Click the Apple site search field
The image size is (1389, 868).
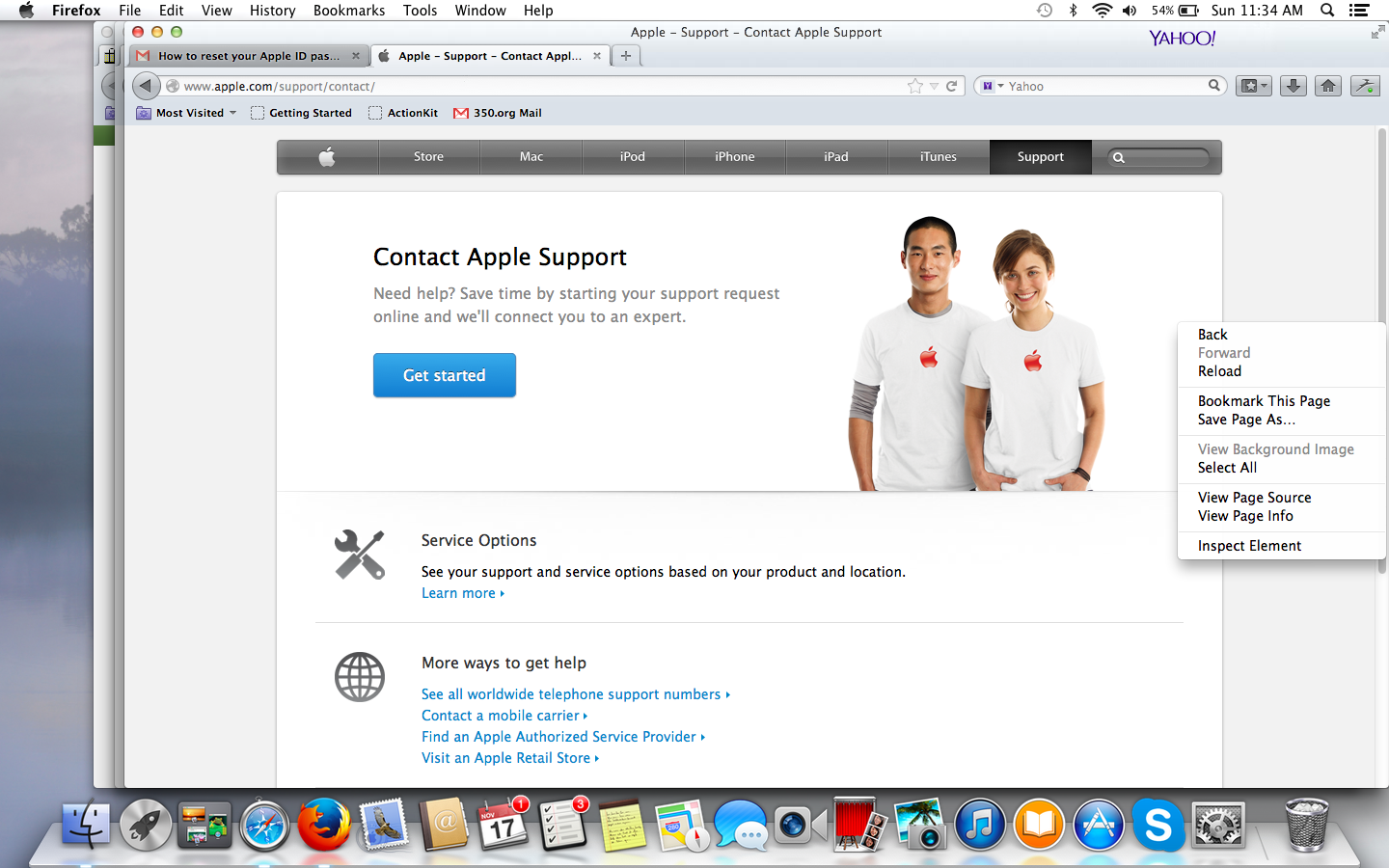(x=1157, y=157)
